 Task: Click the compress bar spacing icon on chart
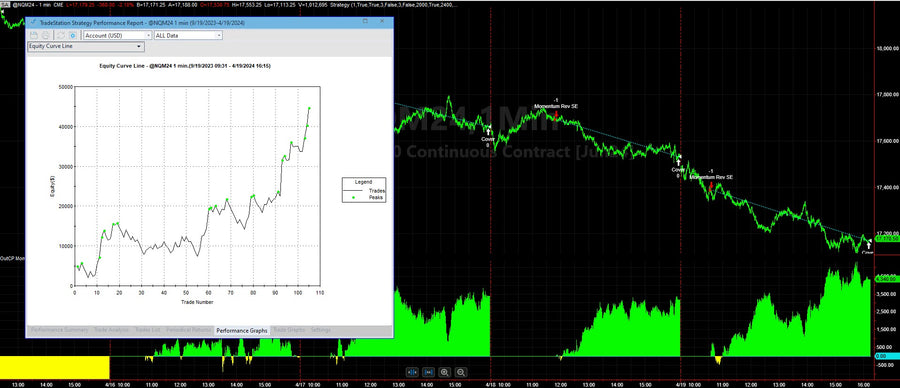pyautogui.click(x=412, y=372)
